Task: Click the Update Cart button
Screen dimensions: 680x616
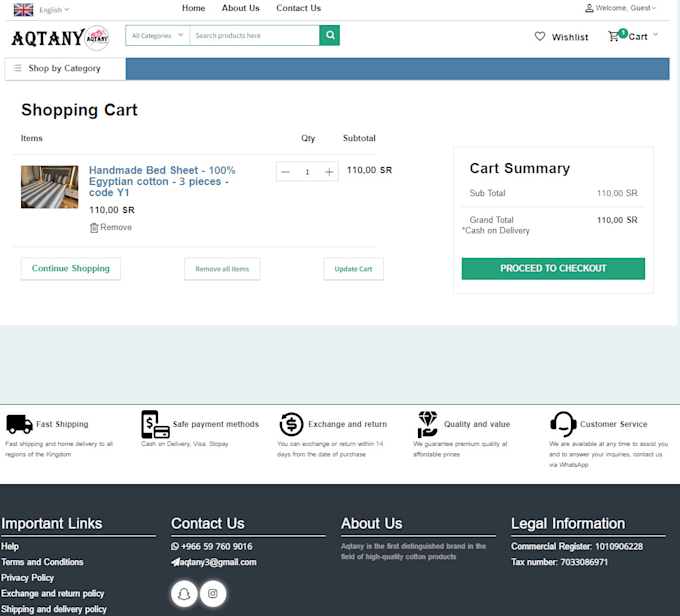Action: point(353,269)
